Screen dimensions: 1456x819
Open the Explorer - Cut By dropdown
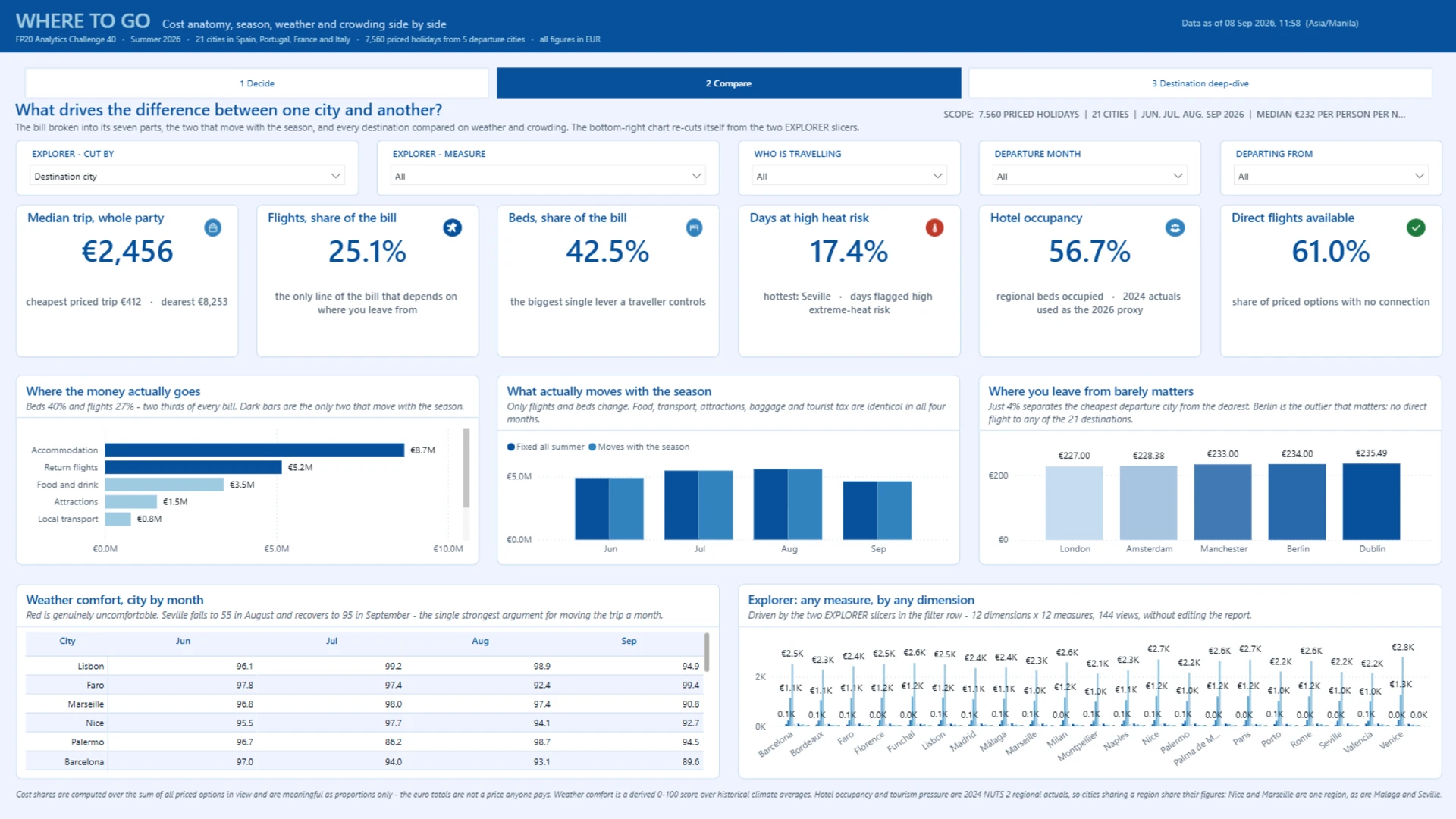(x=187, y=176)
